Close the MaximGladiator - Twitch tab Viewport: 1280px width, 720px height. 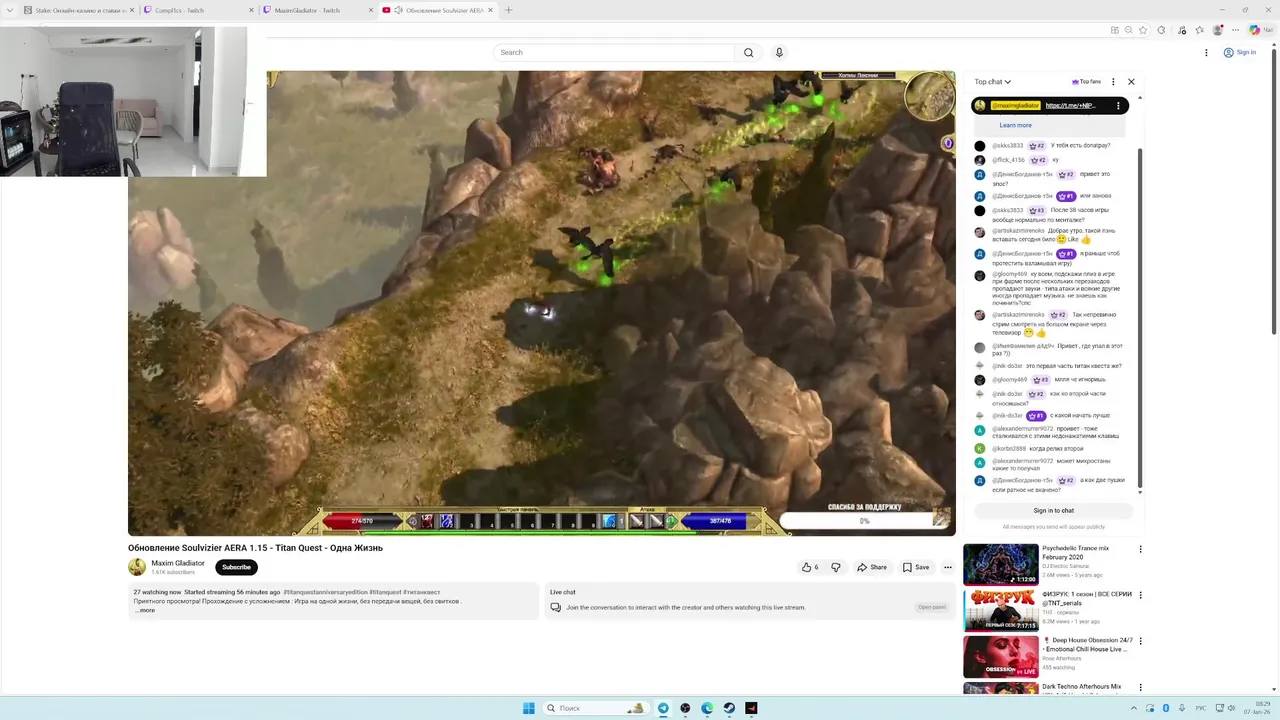point(370,10)
